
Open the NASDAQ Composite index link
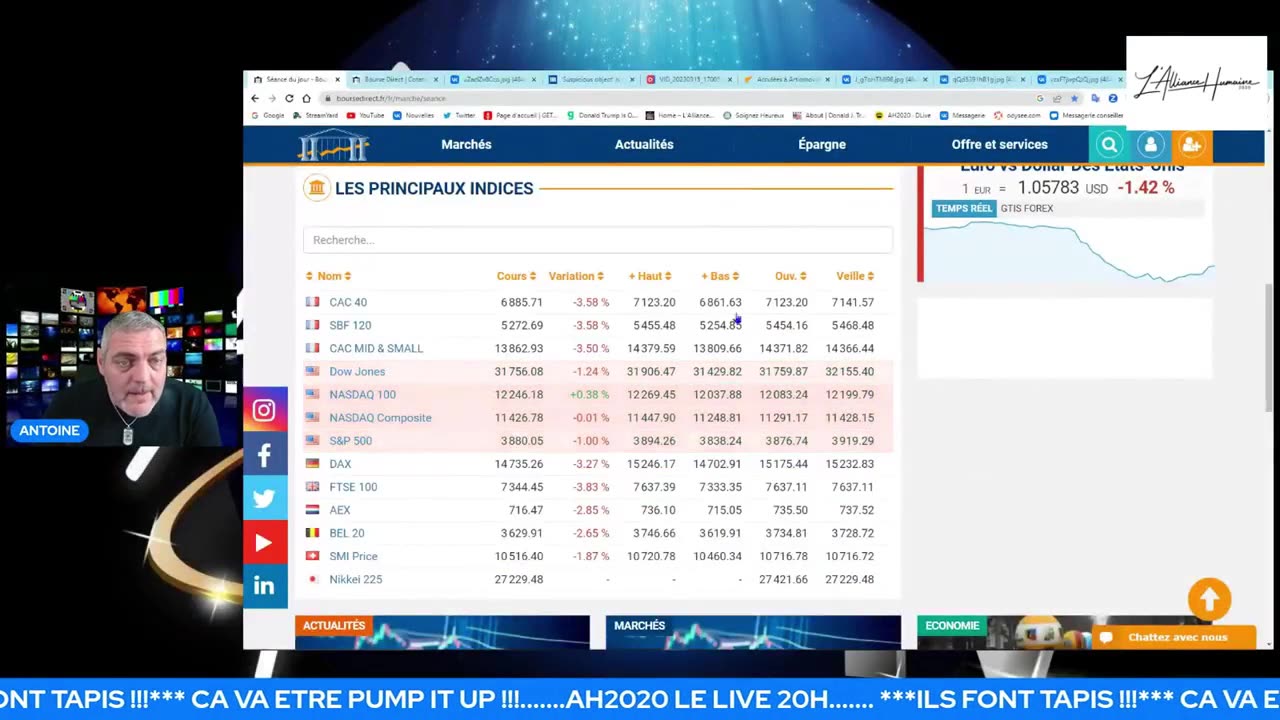pyautogui.click(x=380, y=417)
